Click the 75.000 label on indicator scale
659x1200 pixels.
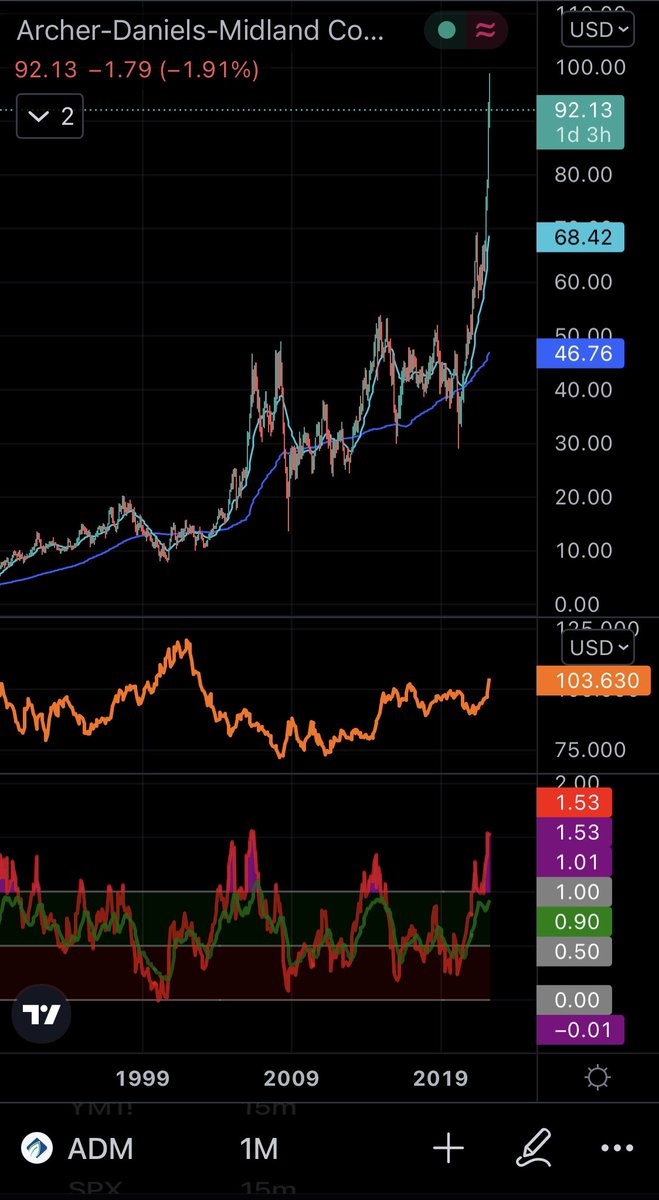tap(591, 750)
